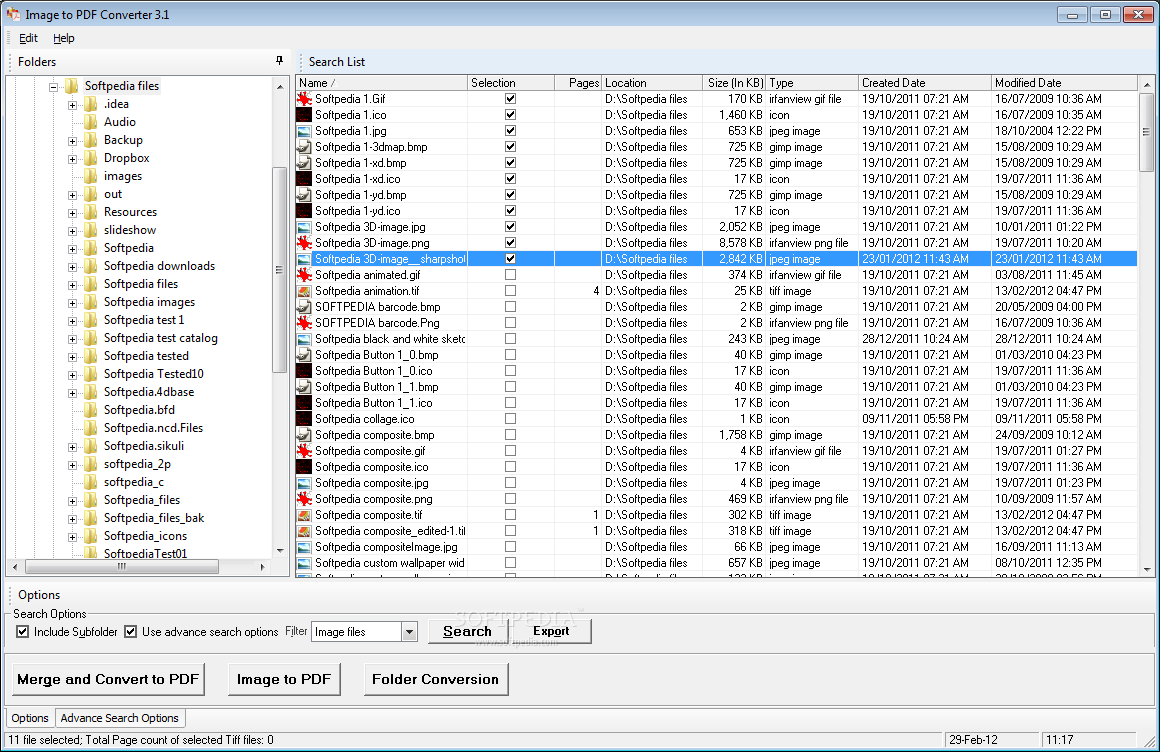Check selection box for Softpedia animation.tif

510,291
